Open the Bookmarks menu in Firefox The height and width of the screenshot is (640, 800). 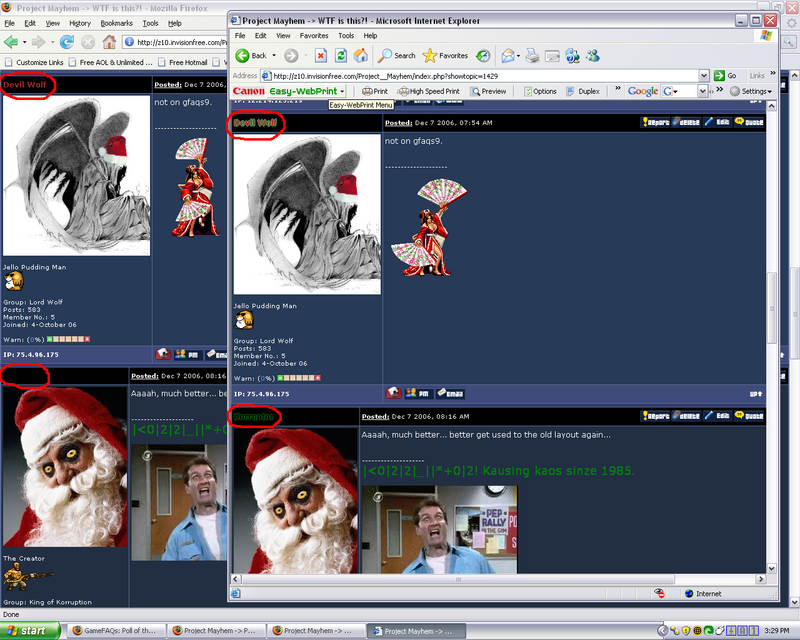tap(116, 22)
